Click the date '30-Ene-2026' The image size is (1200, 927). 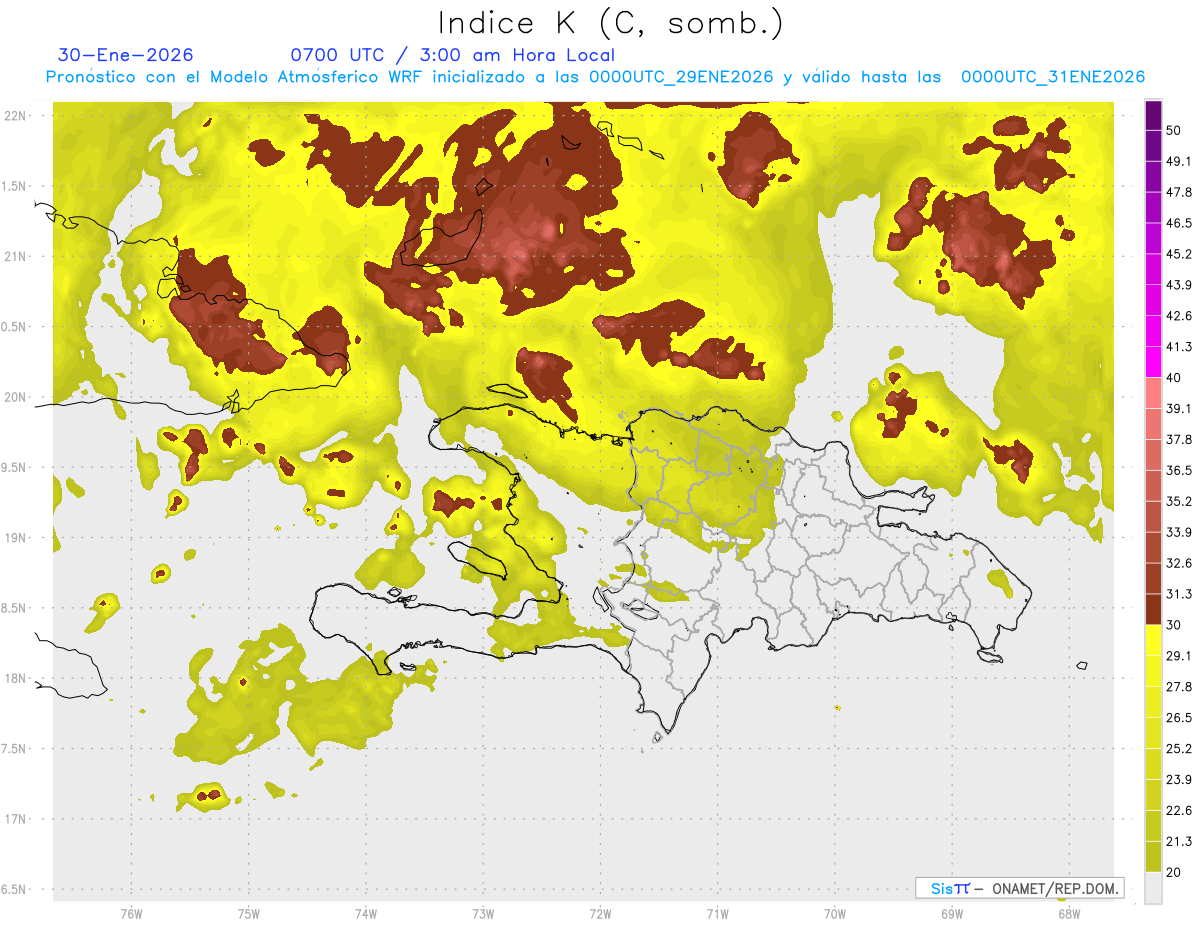[126, 55]
